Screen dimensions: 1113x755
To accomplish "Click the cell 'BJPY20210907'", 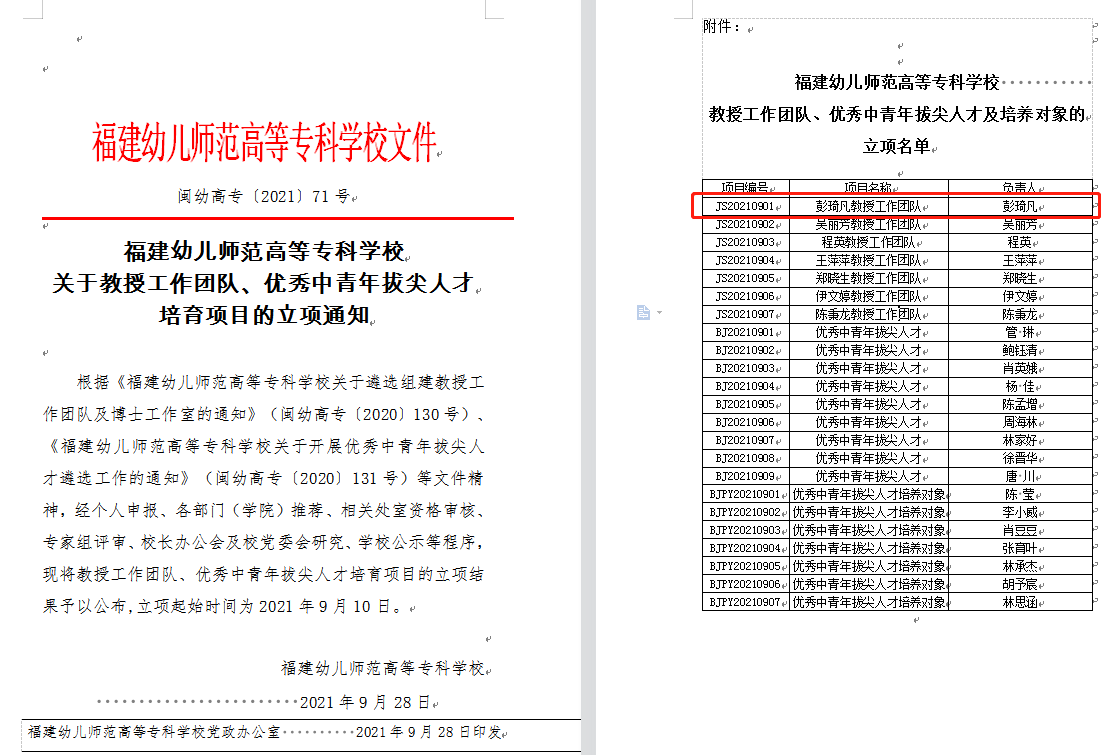I will [745, 602].
